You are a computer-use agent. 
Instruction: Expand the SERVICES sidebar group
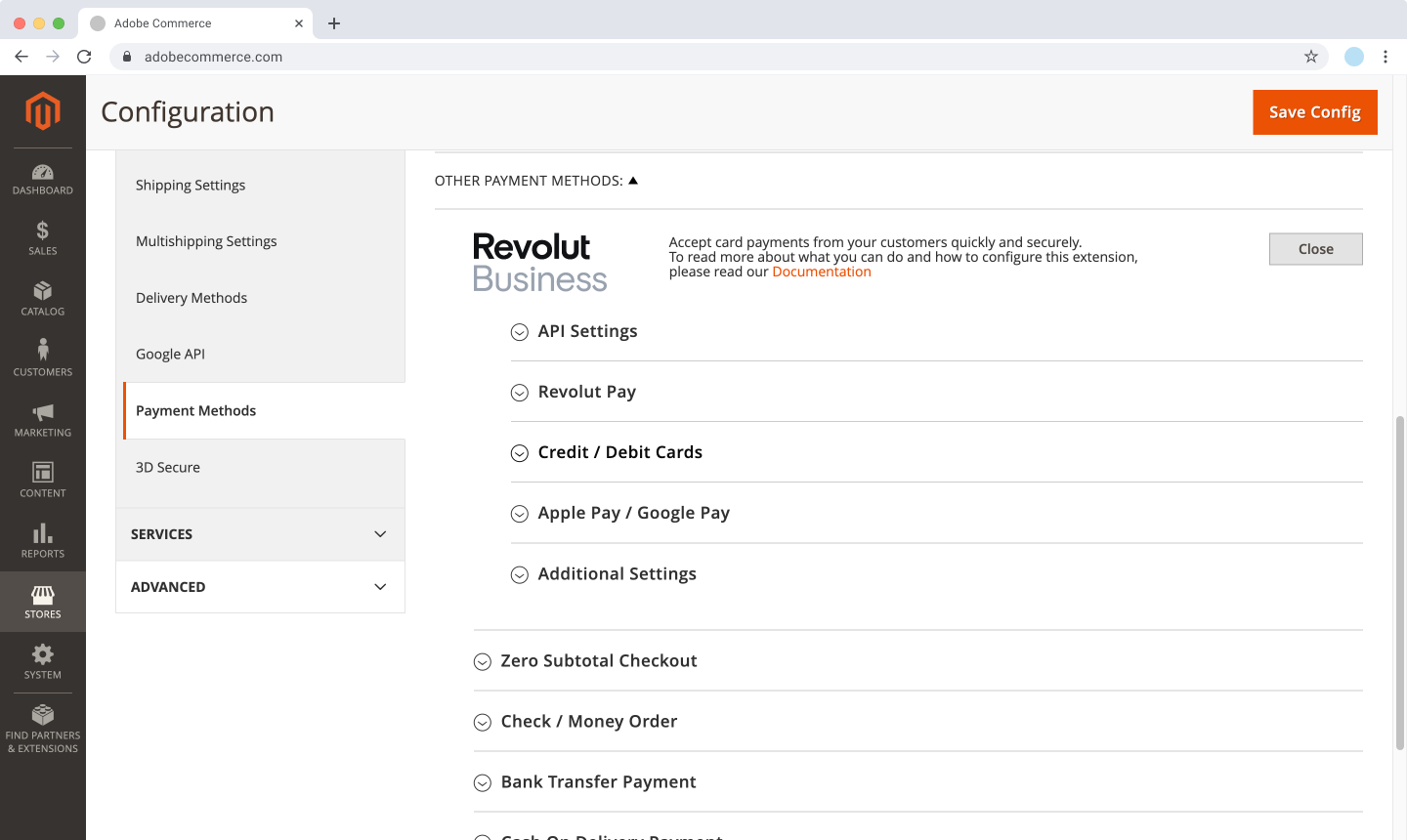260,534
